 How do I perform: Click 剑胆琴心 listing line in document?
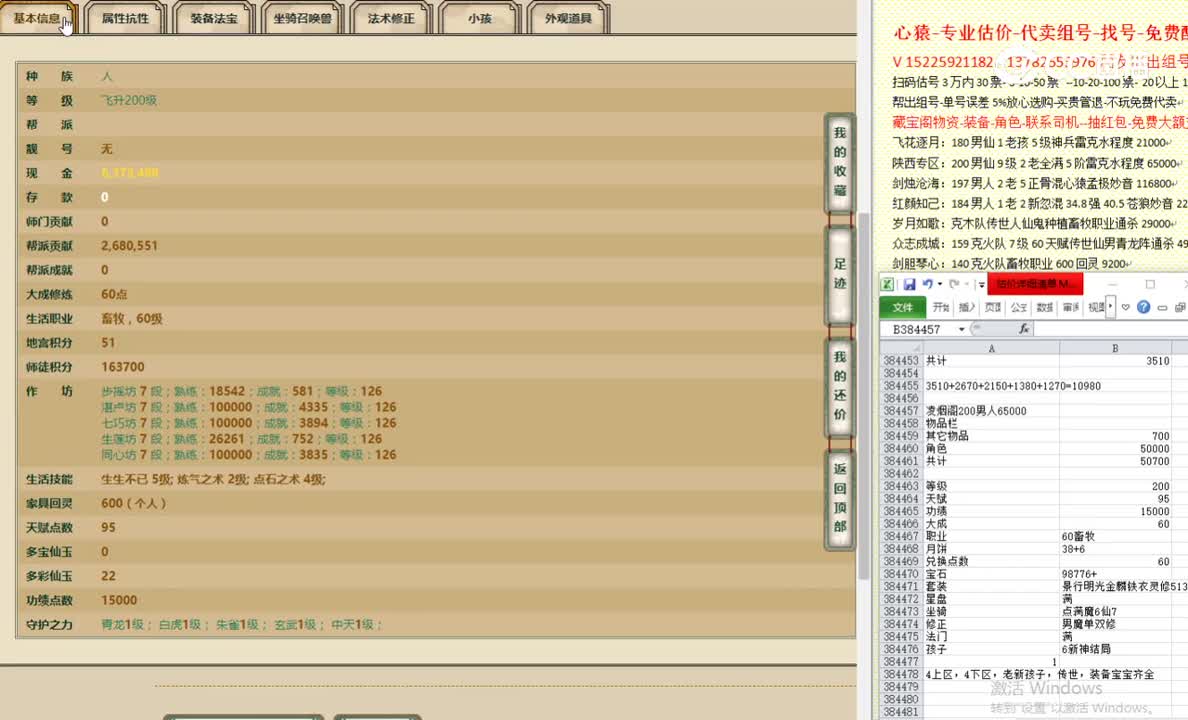(x=1011, y=264)
